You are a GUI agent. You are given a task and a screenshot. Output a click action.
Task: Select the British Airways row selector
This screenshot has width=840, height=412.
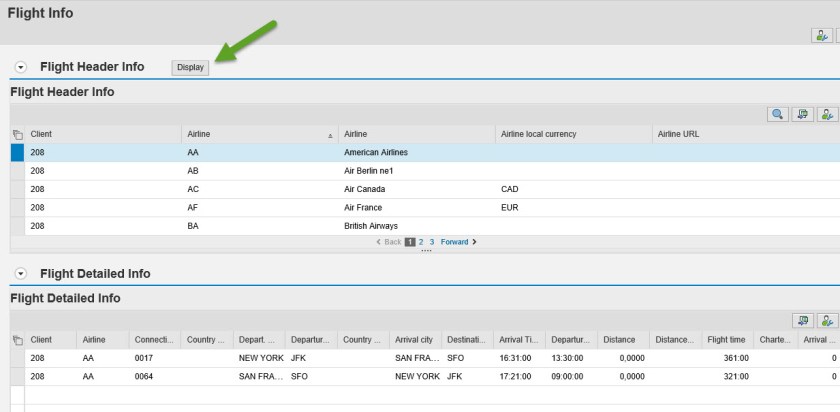(x=16, y=226)
